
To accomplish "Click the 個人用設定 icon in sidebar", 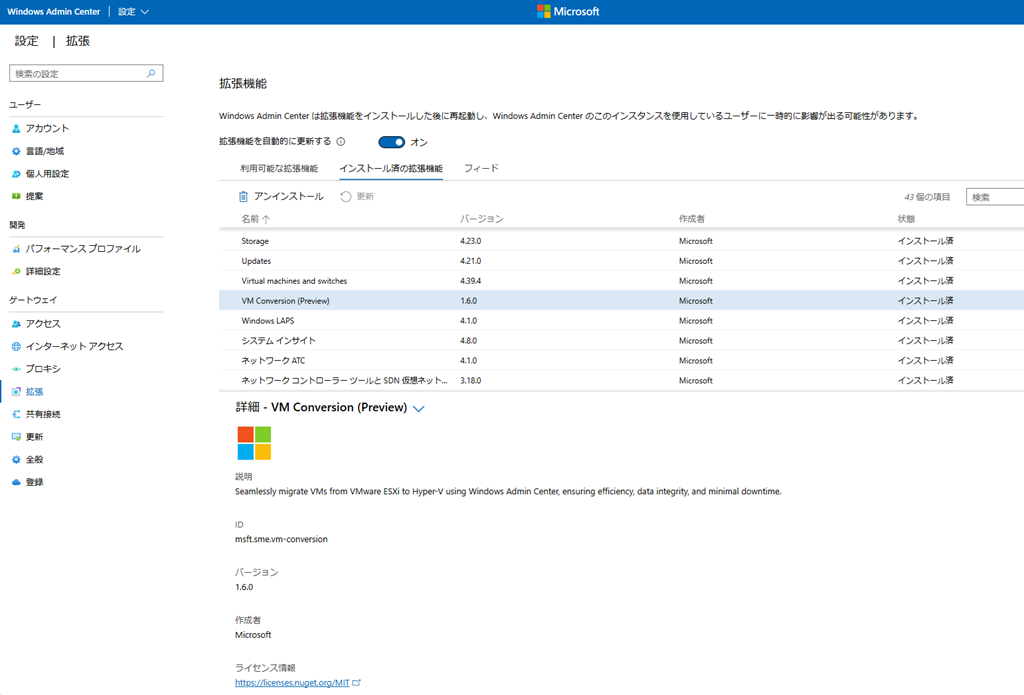I will 16,174.
